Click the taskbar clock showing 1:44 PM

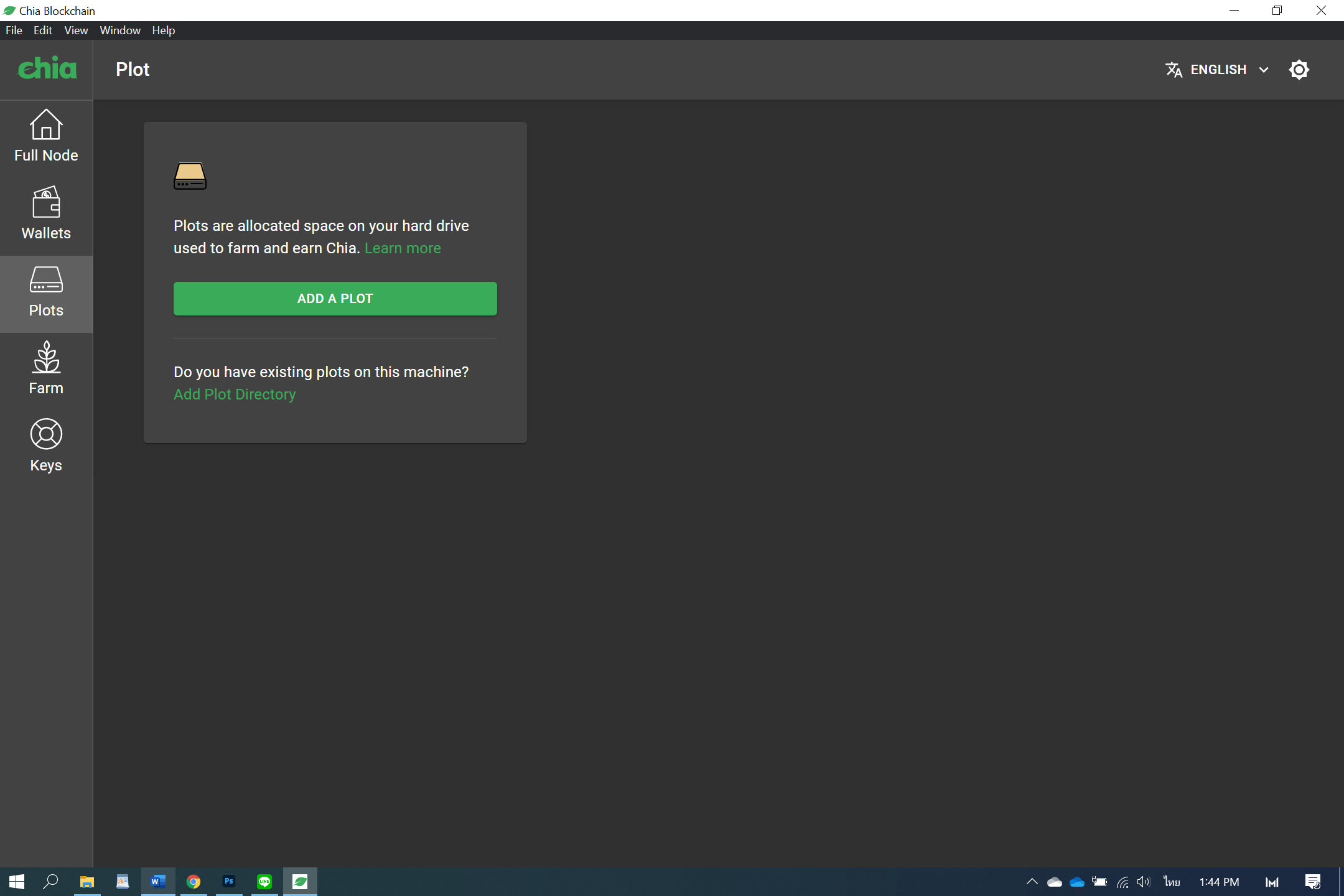coord(1219,882)
